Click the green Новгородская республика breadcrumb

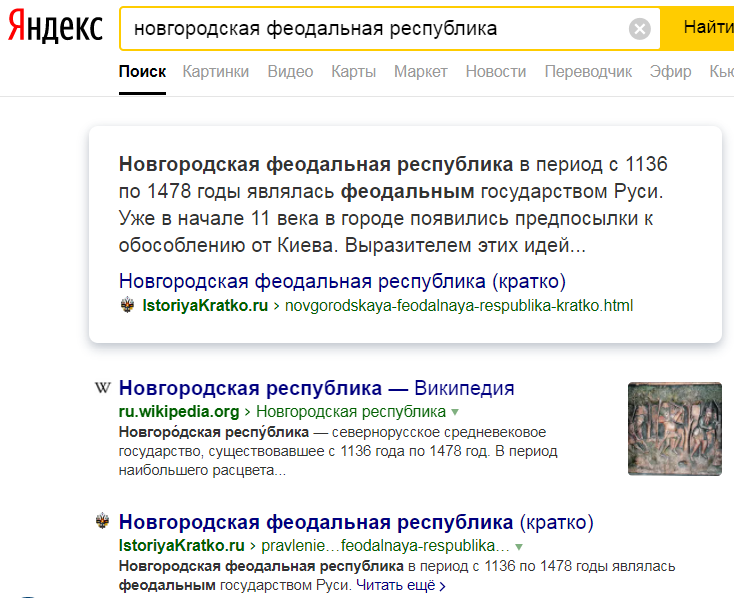click(351, 412)
